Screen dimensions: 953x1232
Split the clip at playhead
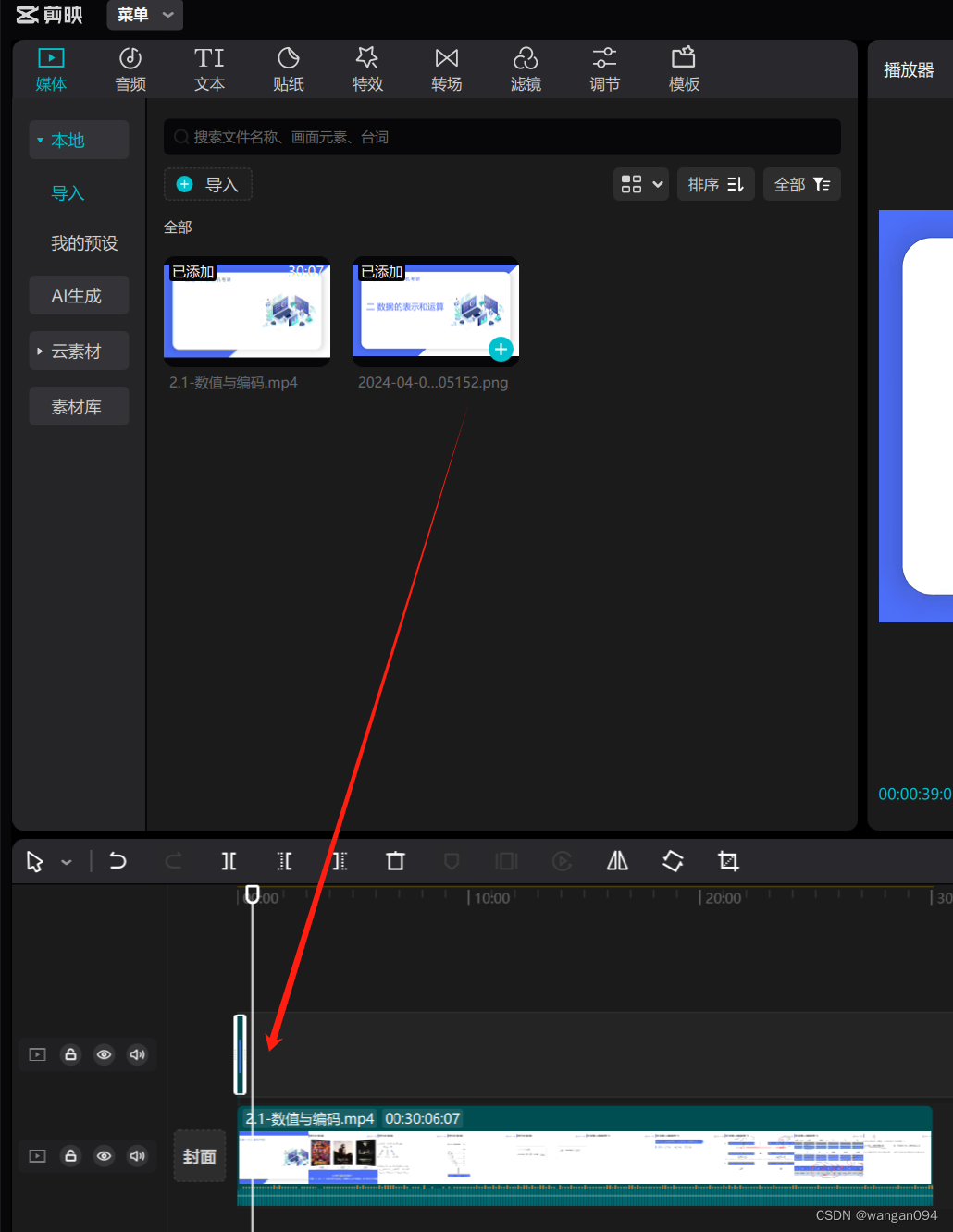(x=229, y=861)
